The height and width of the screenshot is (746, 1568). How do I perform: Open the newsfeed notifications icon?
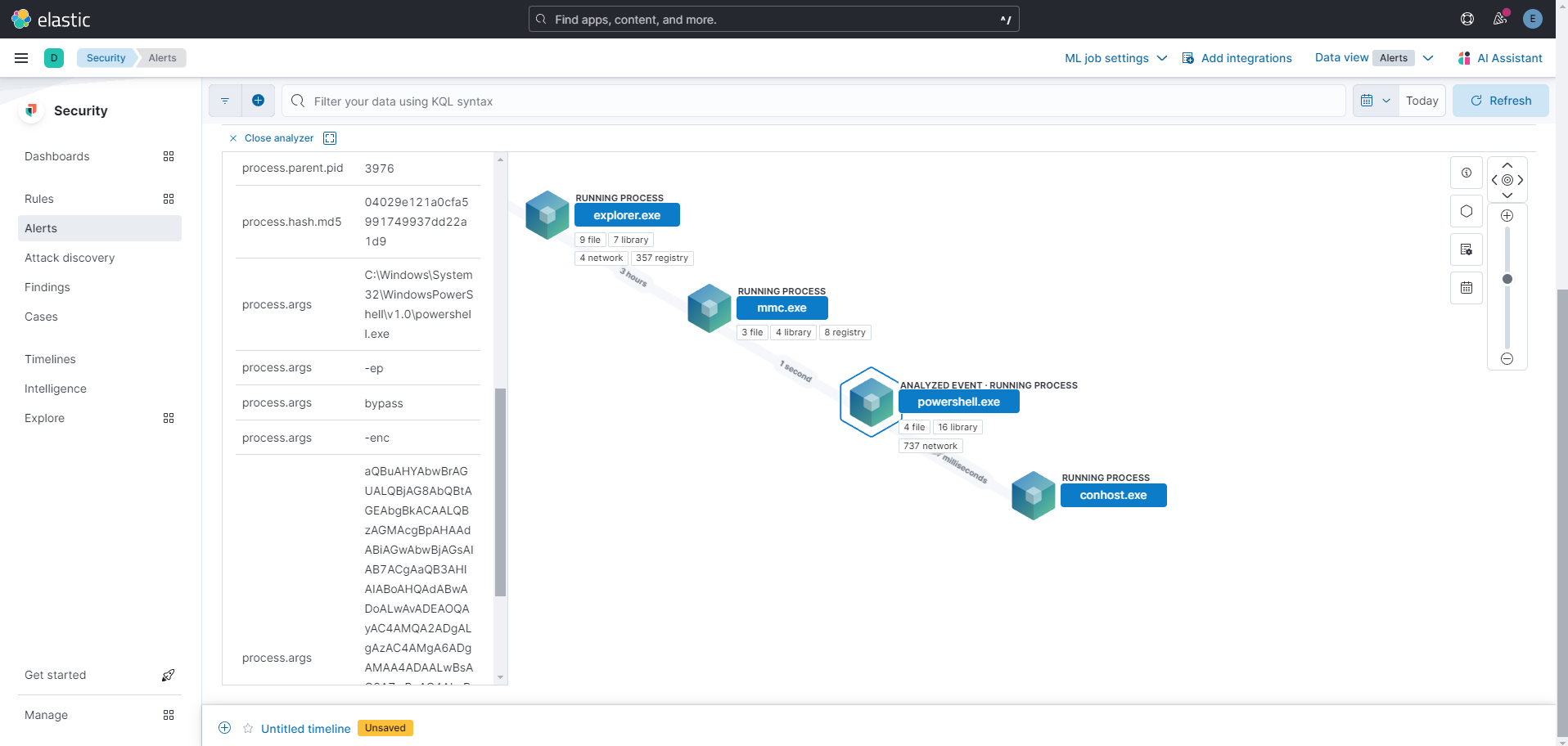pyautogui.click(x=1500, y=19)
